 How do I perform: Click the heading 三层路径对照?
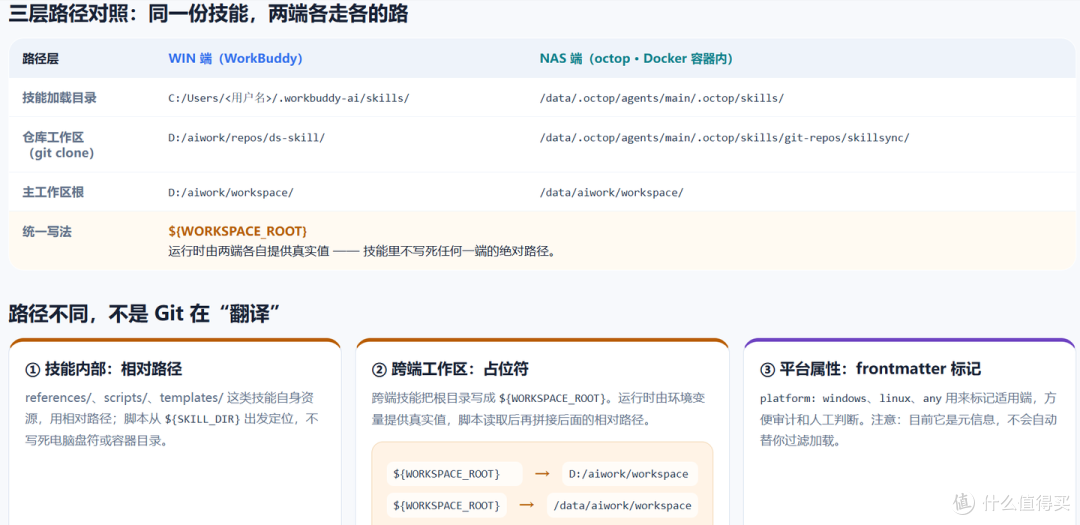tap(208, 14)
